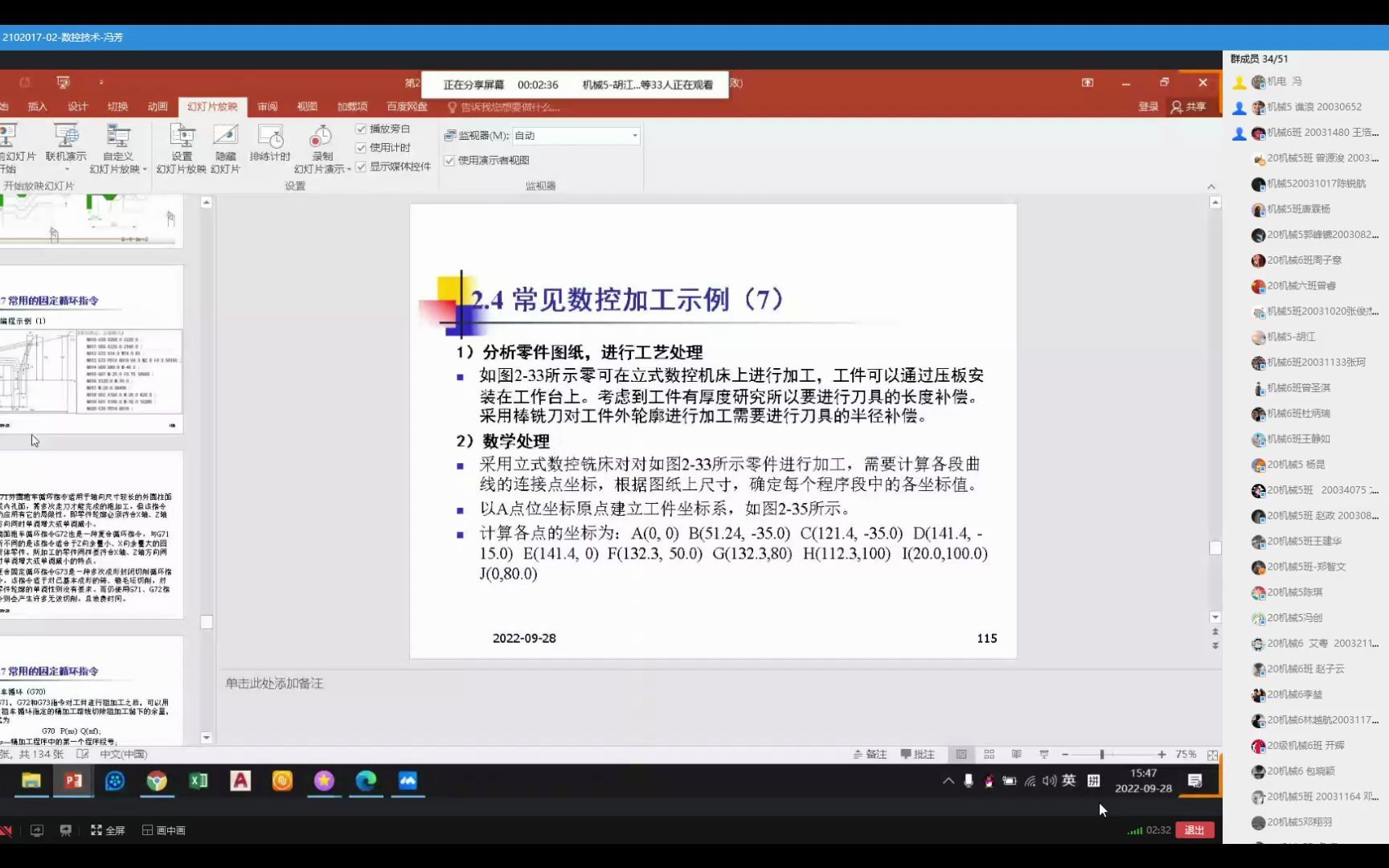Open the 插入 ribbon tab
This screenshot has height=868, width=1389.
click(x=38, y=107)
